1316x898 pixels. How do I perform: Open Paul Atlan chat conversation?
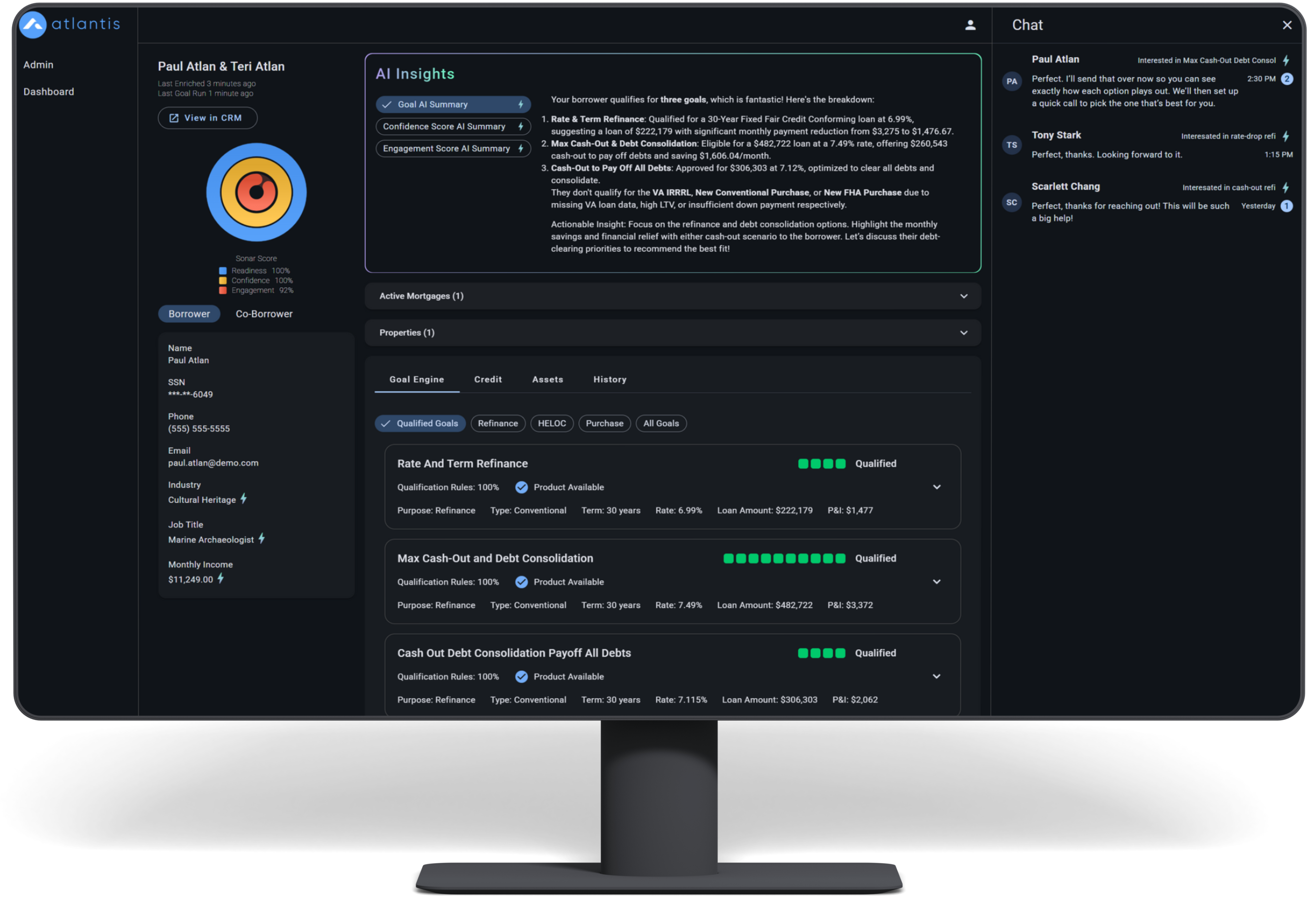coord(1147,82)
